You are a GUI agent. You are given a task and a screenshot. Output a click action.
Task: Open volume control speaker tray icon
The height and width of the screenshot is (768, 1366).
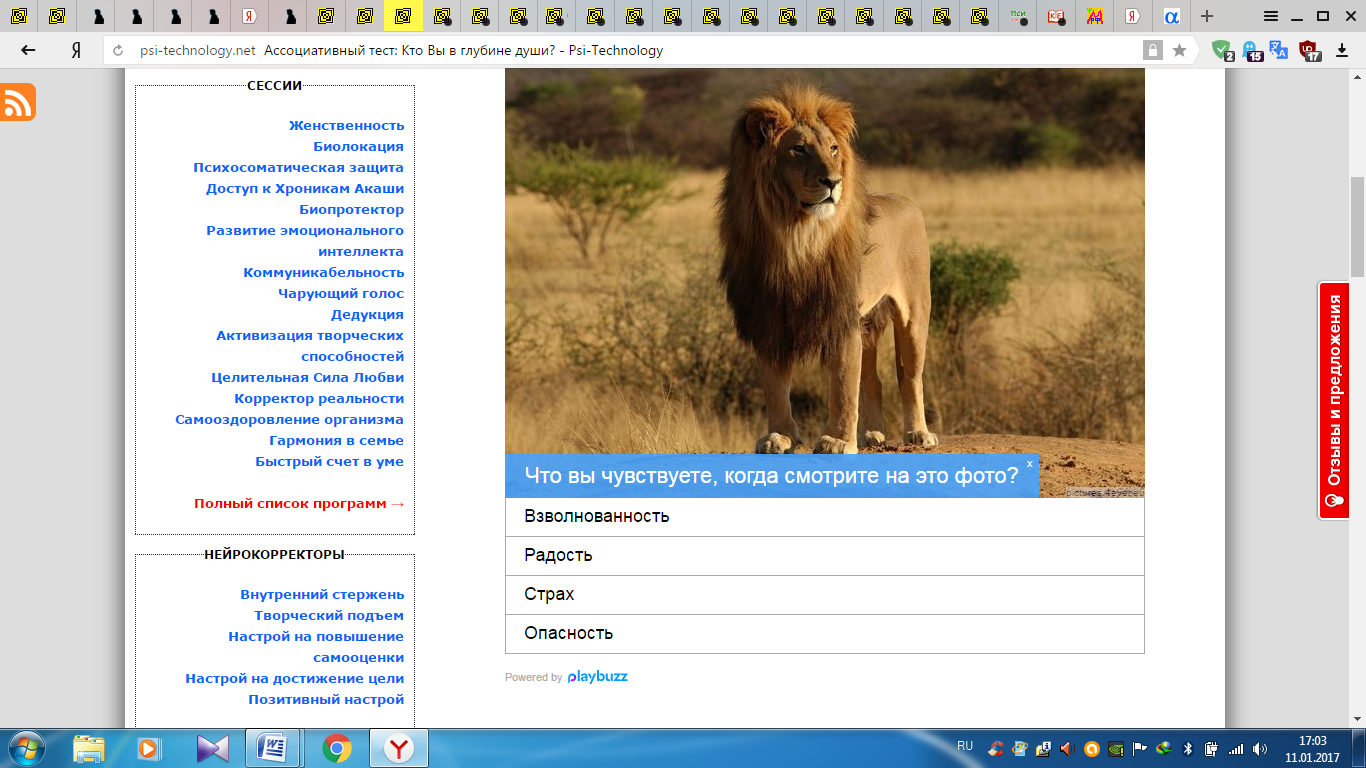pos(1259,748)
